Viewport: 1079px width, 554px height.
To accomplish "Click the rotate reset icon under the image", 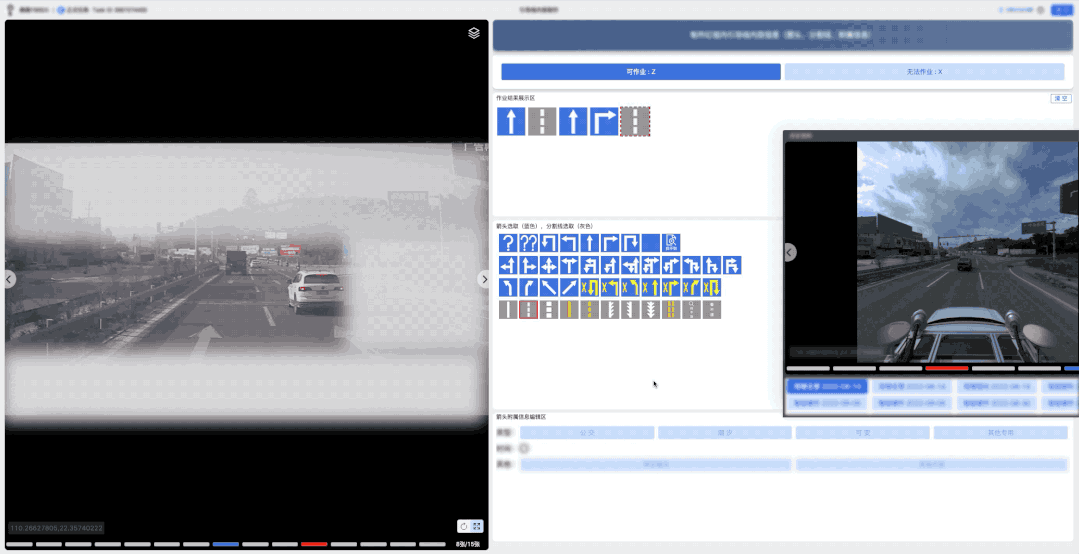I will [x=464, y=526].
